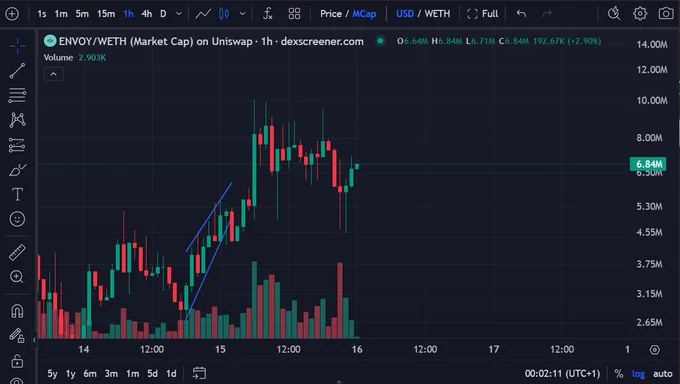Open the Fibonacci retracement lines tool
The width and height of the screenshot is (680, 384).
coord(17,95)
